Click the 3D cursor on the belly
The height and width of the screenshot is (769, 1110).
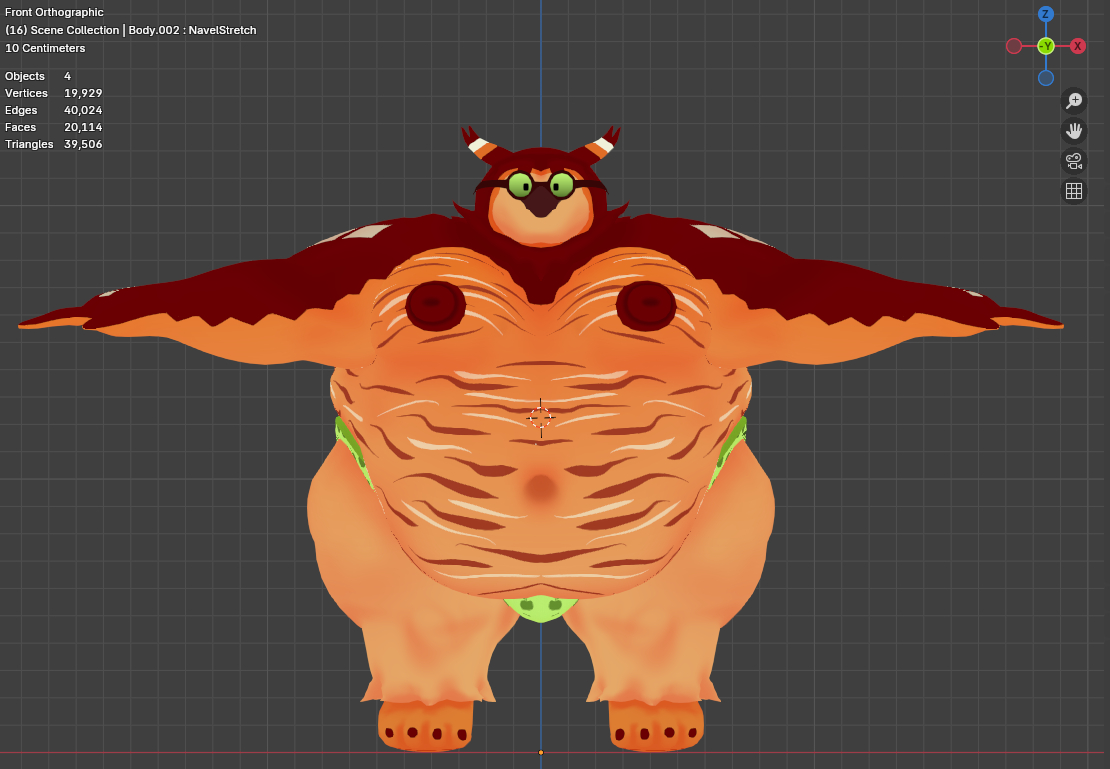(x=540, y=417)
